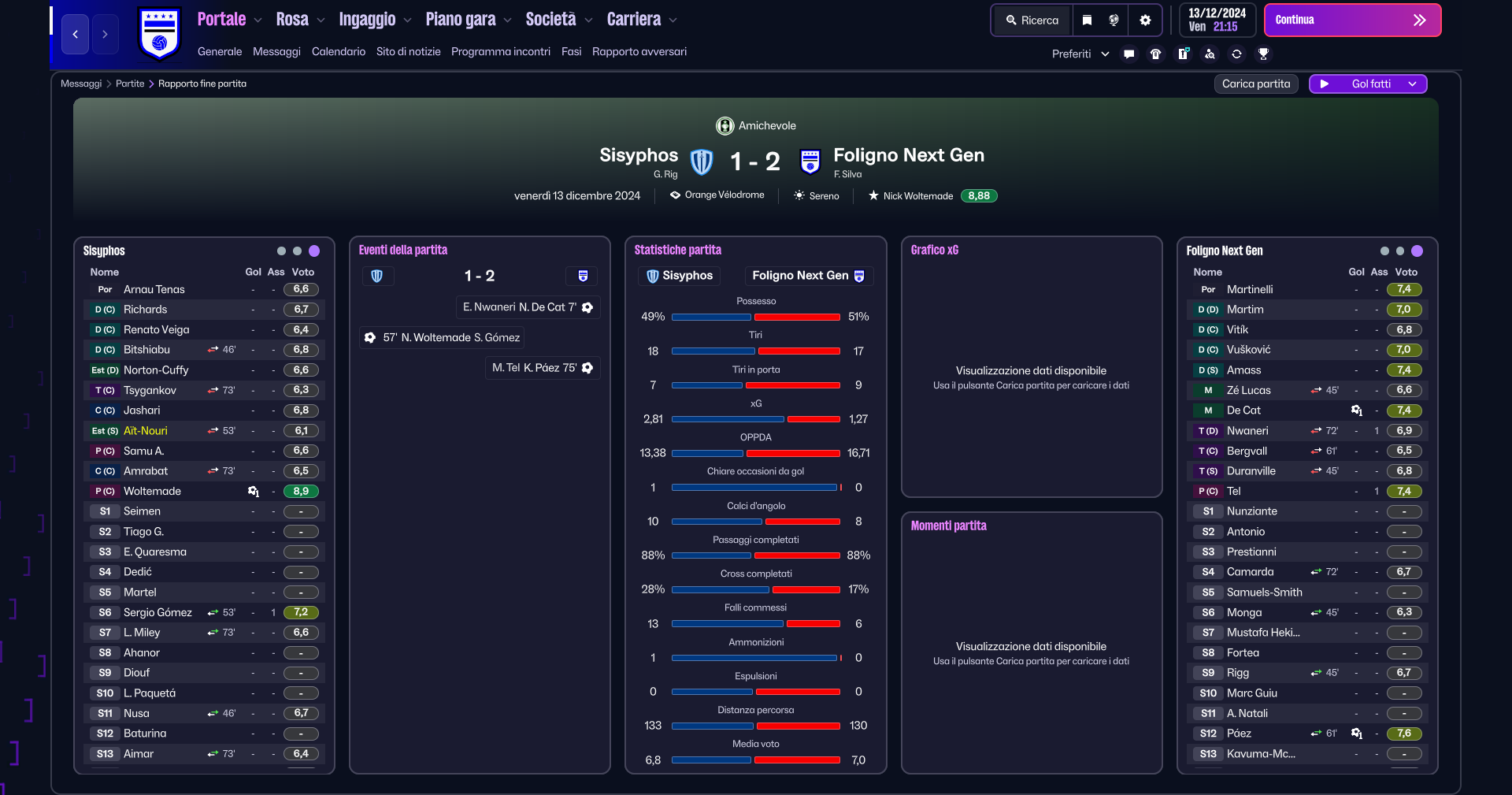The width and height of the screenshot is (1512, 795).
Task: Open the Gol fatti dropdown arrow
Action: pyautogui.click(x=1412, y=84)
